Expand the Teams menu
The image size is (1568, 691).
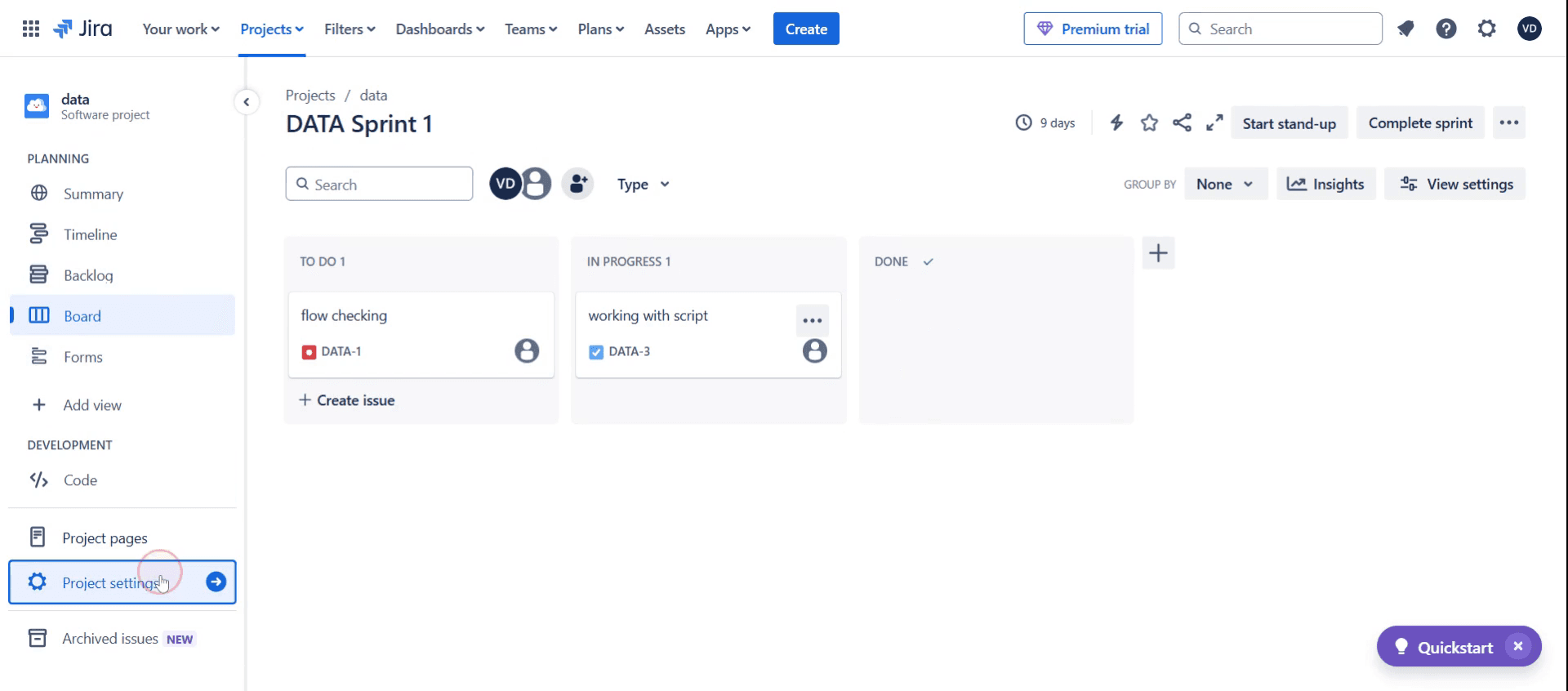tap(531, 29)
